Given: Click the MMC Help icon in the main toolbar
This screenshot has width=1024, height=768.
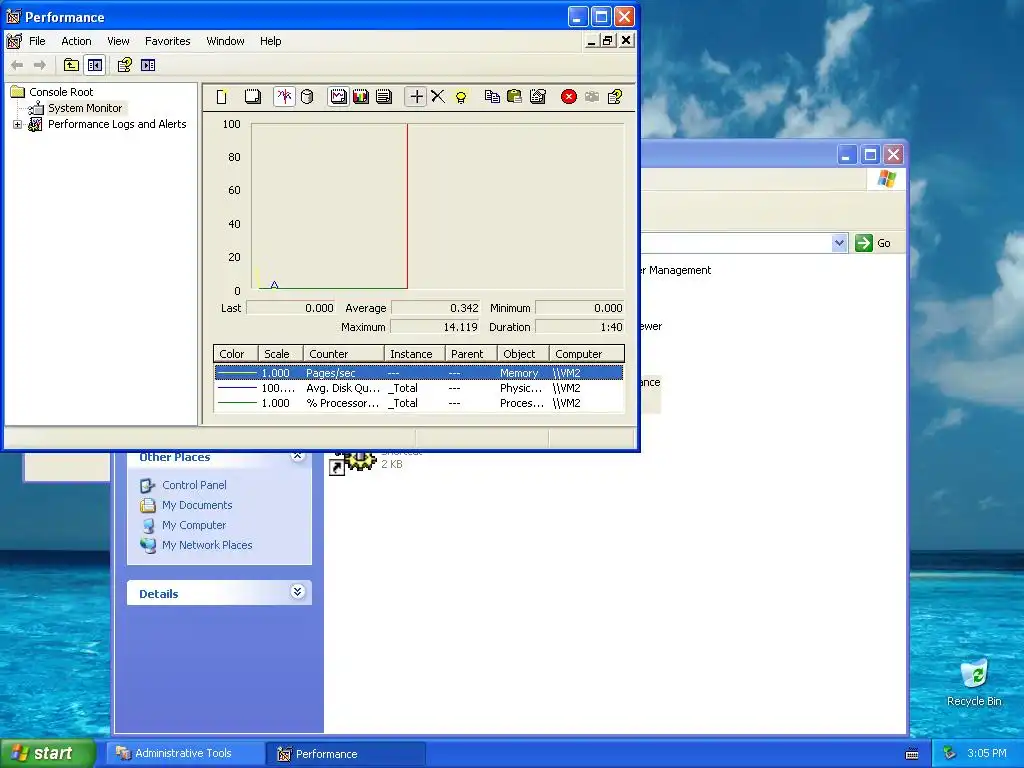Looking at the screenshot, I should coord(124,65).
